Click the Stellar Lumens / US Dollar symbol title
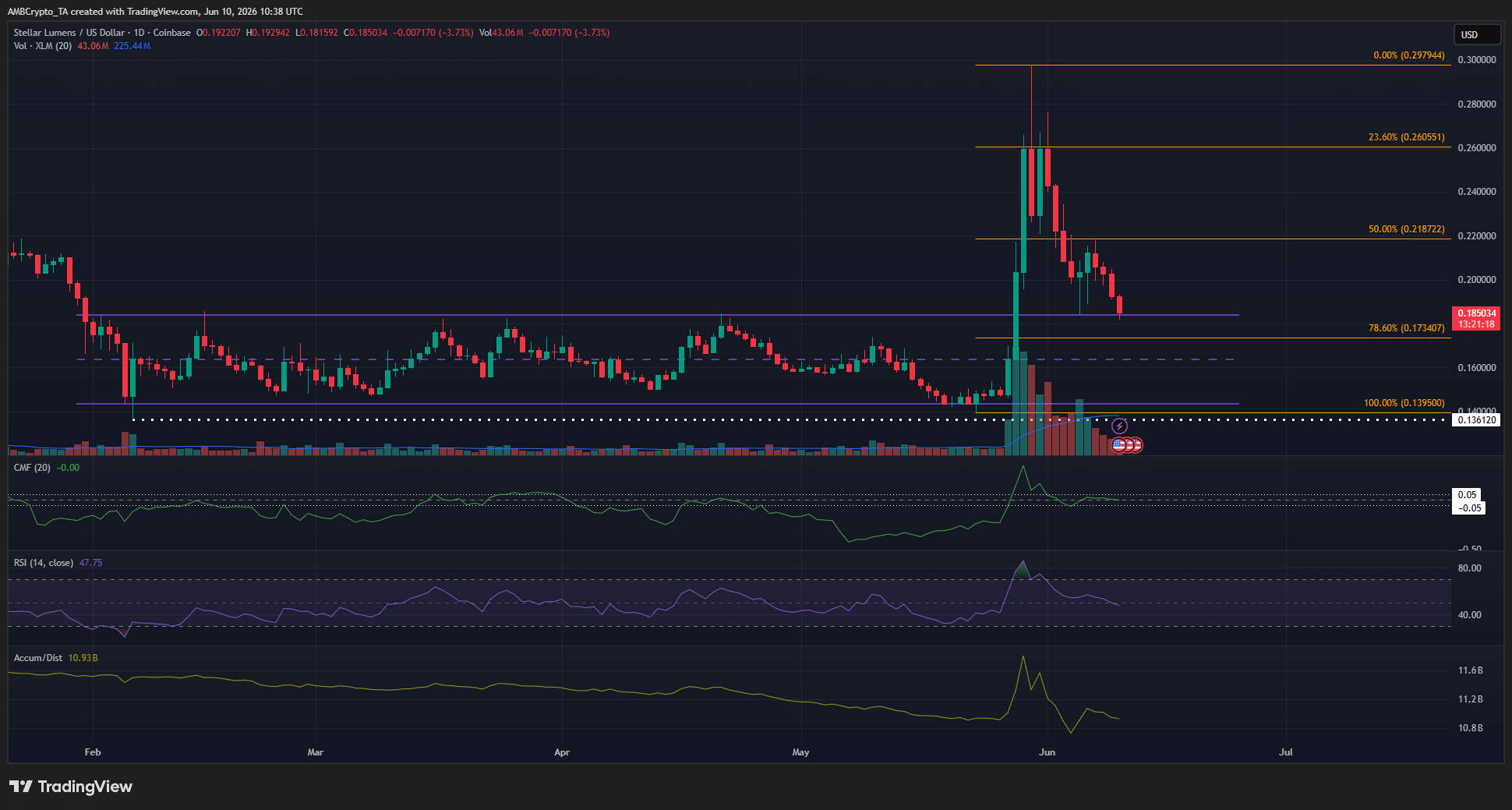This screenshot has height=810, width=1512. 69,33
